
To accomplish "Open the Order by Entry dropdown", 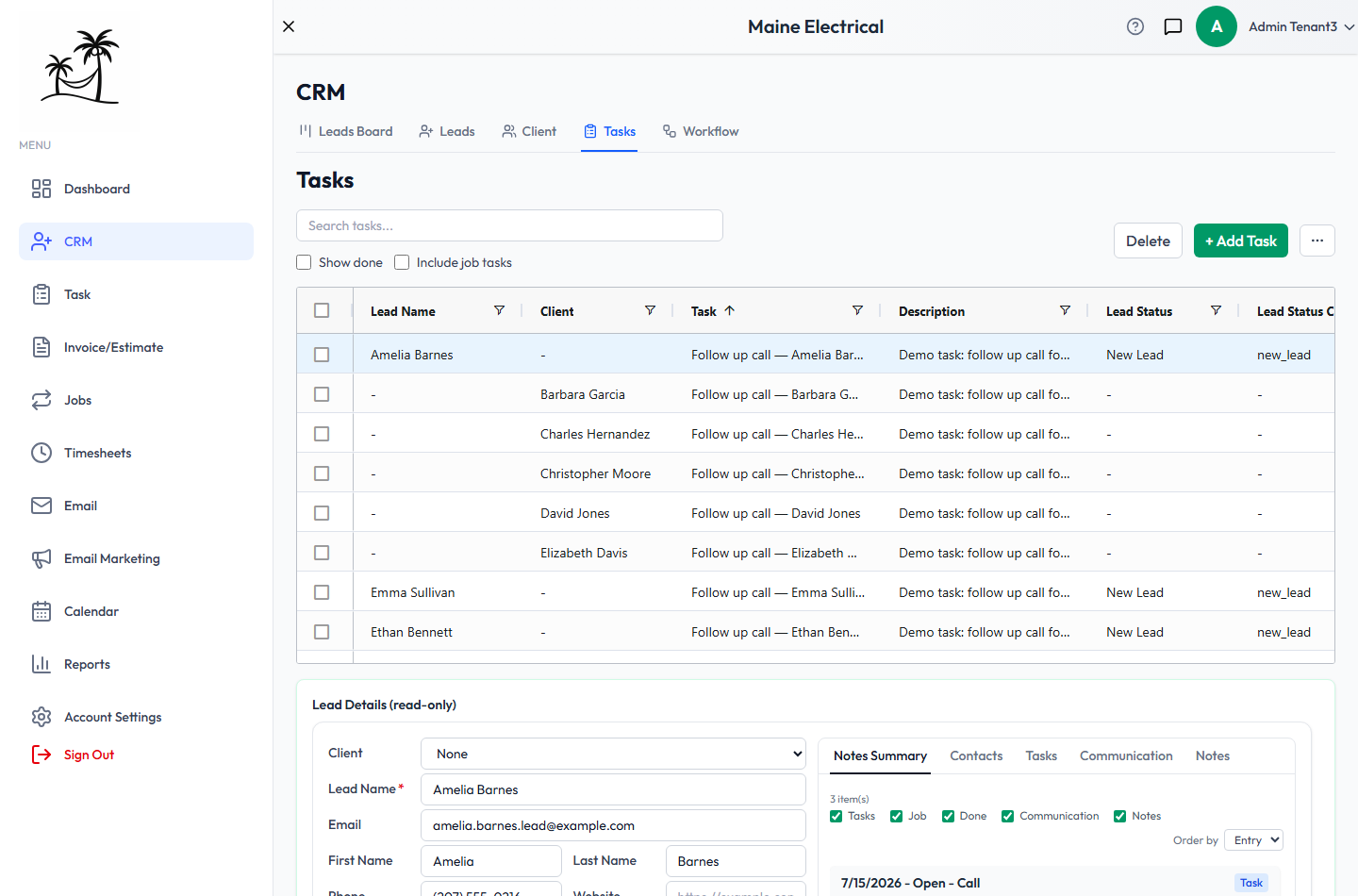I will pos(1254,840).
